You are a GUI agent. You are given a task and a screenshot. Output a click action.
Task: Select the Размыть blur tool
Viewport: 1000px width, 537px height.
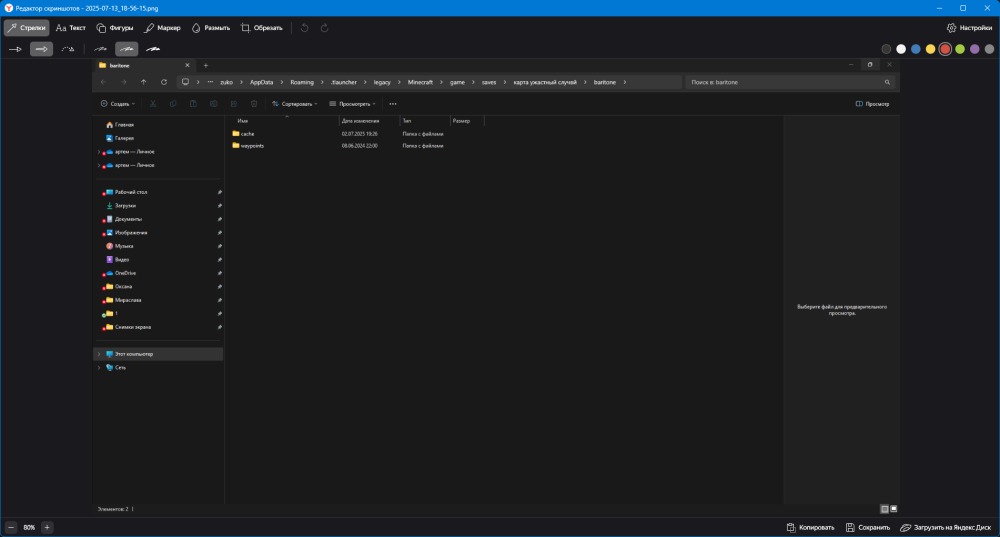210,28
